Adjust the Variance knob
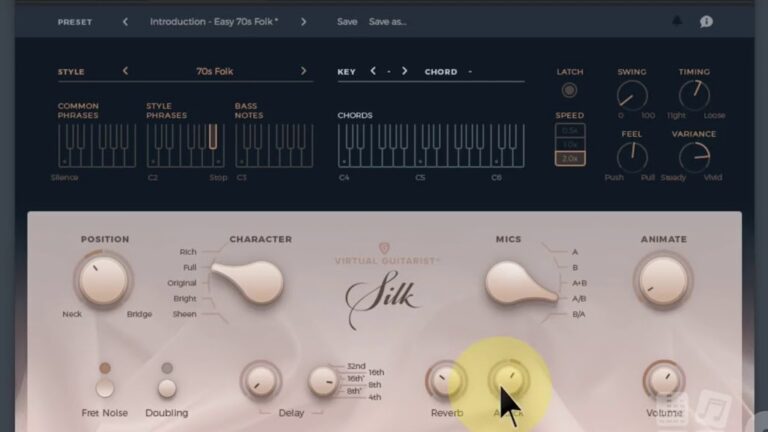Screen dimensions: 768x432 pyautogui.click(x=695, y=157)
